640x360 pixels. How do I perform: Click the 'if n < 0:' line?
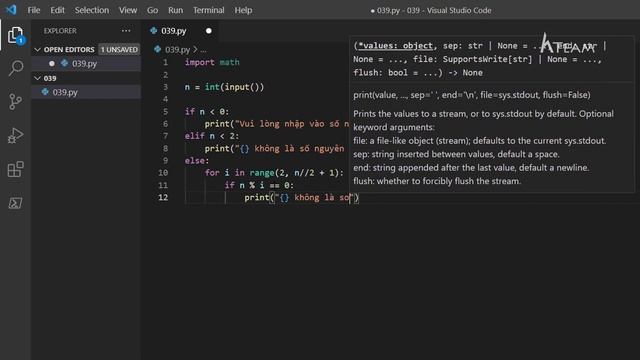[x=207, y=111]
